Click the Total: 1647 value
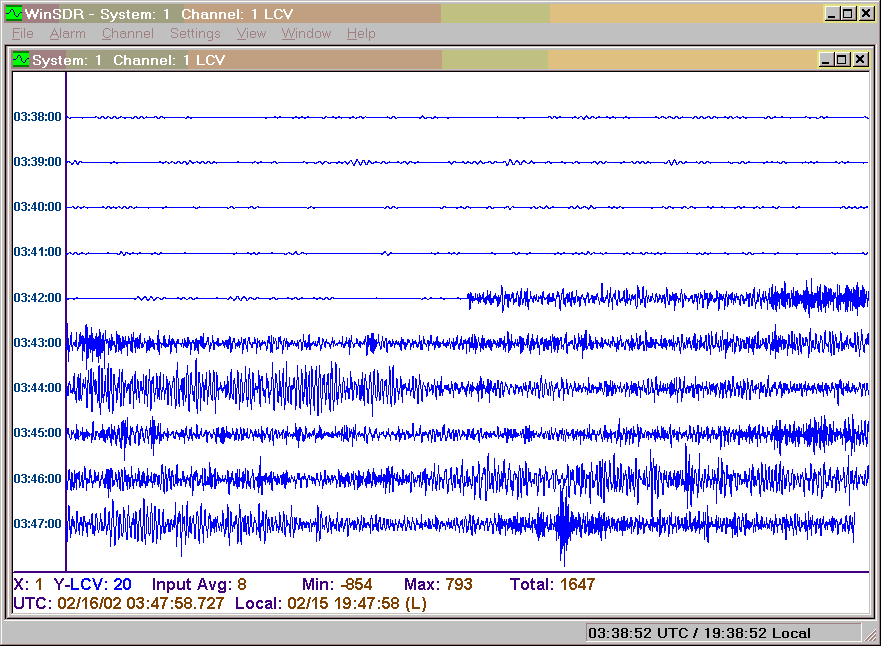 point(552,585)
